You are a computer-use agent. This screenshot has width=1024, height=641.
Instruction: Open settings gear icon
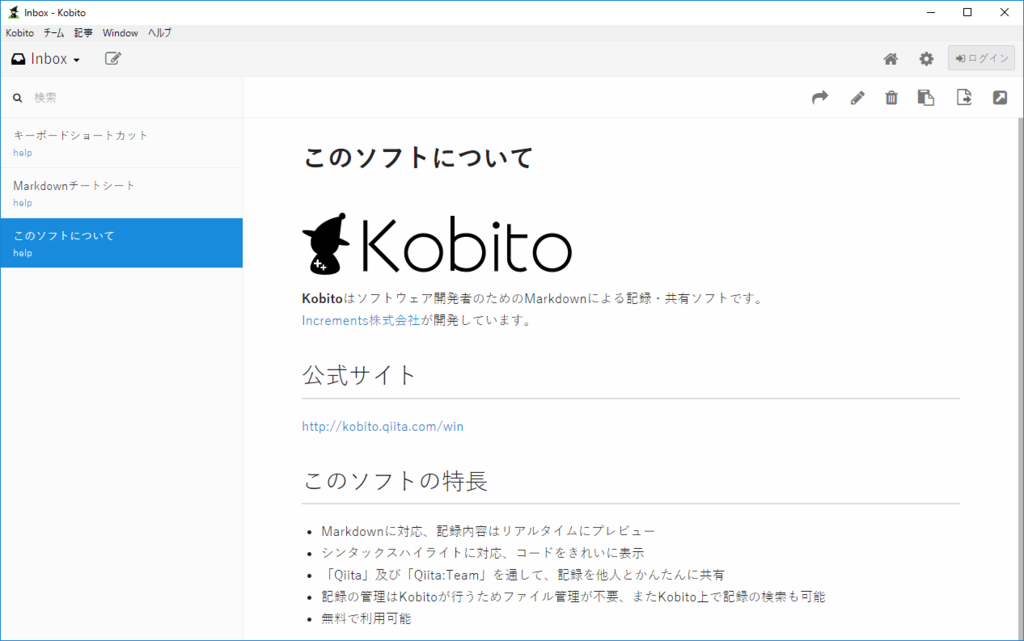pyautogui.click(x=926, y=59)
